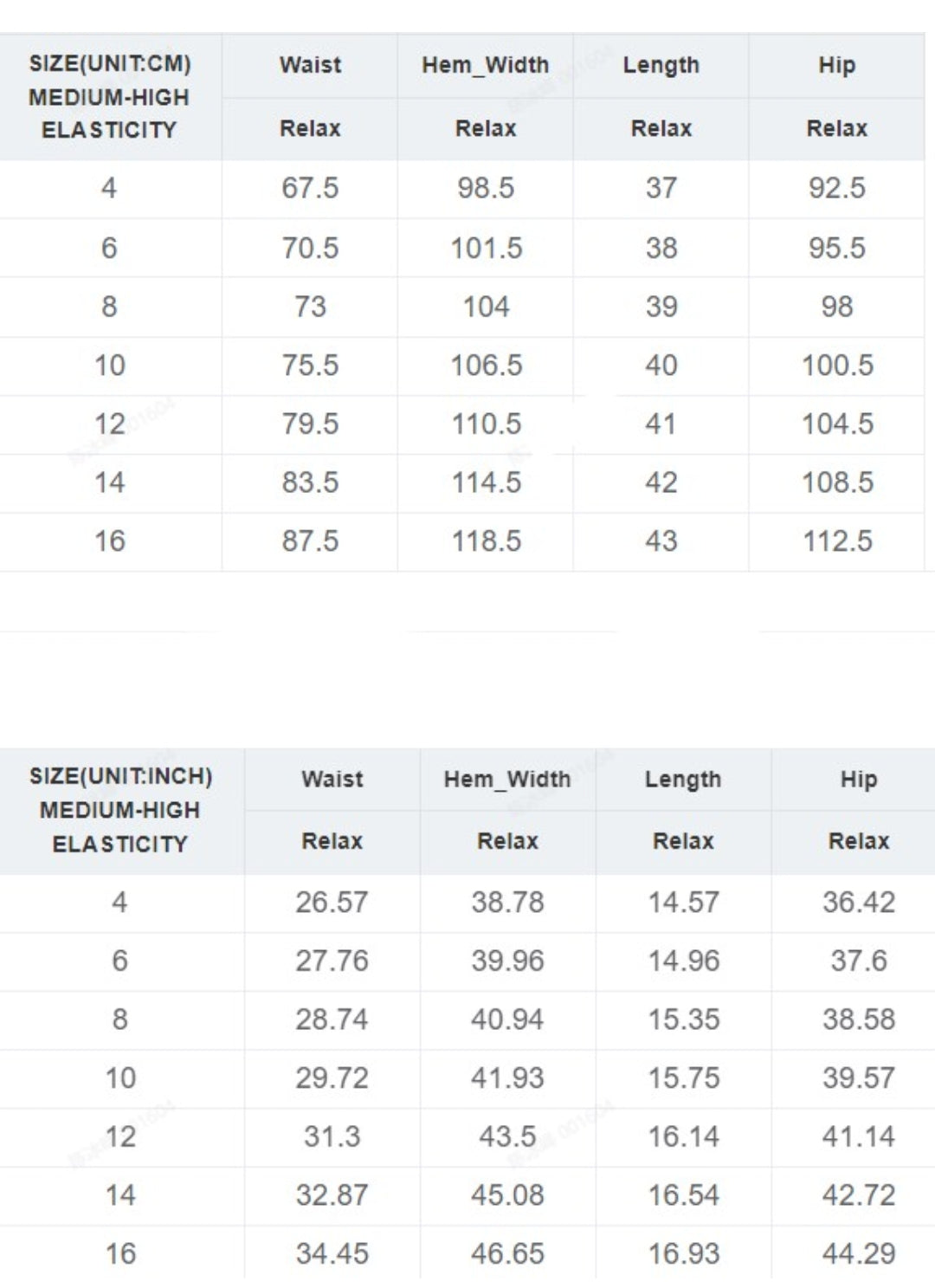Click length value 40 for size 10
This screenshot has height=1288, width=935.
tap(661, 366)
